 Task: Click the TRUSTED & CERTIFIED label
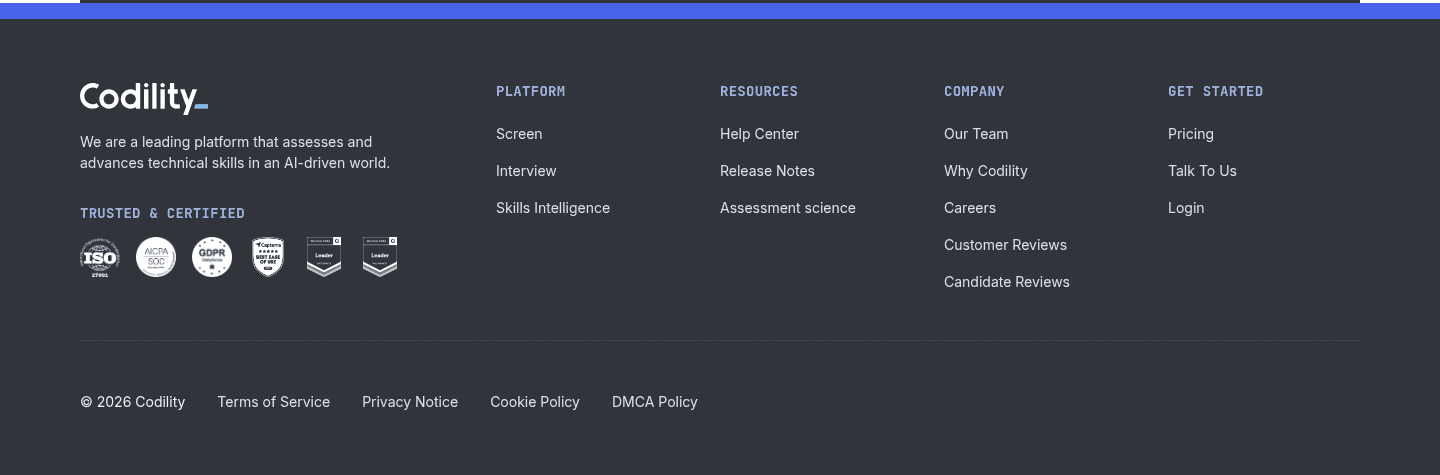tap(162, 213)
